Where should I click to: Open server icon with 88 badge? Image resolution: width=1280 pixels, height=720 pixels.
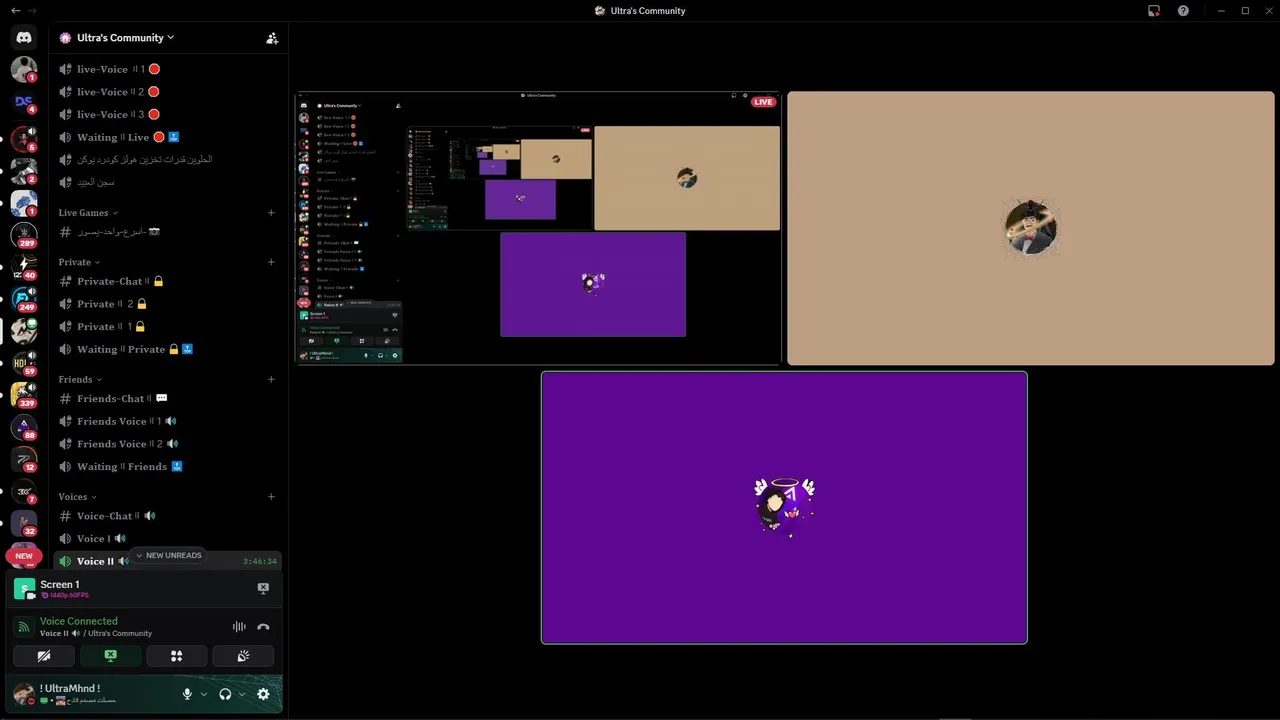click(x=24, y=427)
